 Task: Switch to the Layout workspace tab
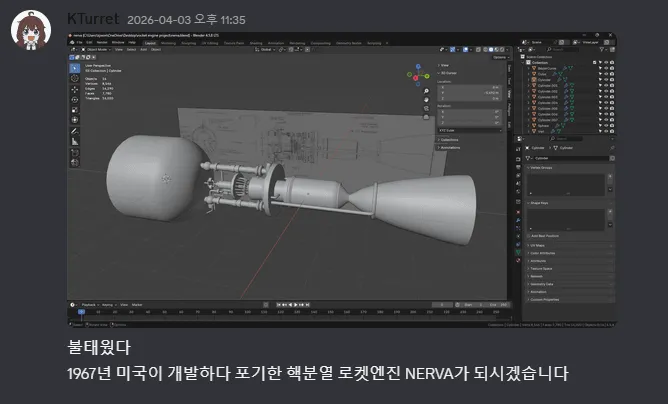point(150,43)
